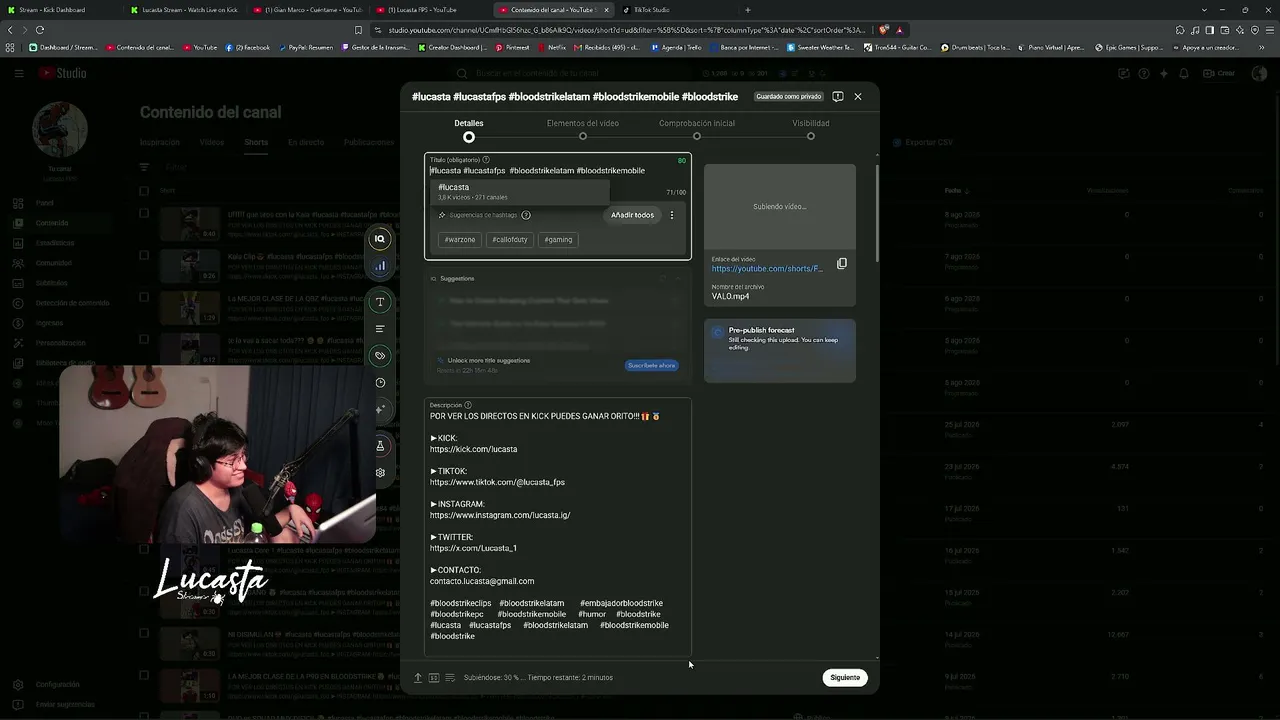Add the #warzone hashtag chip
1280x720 pixels.
(460, 240)
